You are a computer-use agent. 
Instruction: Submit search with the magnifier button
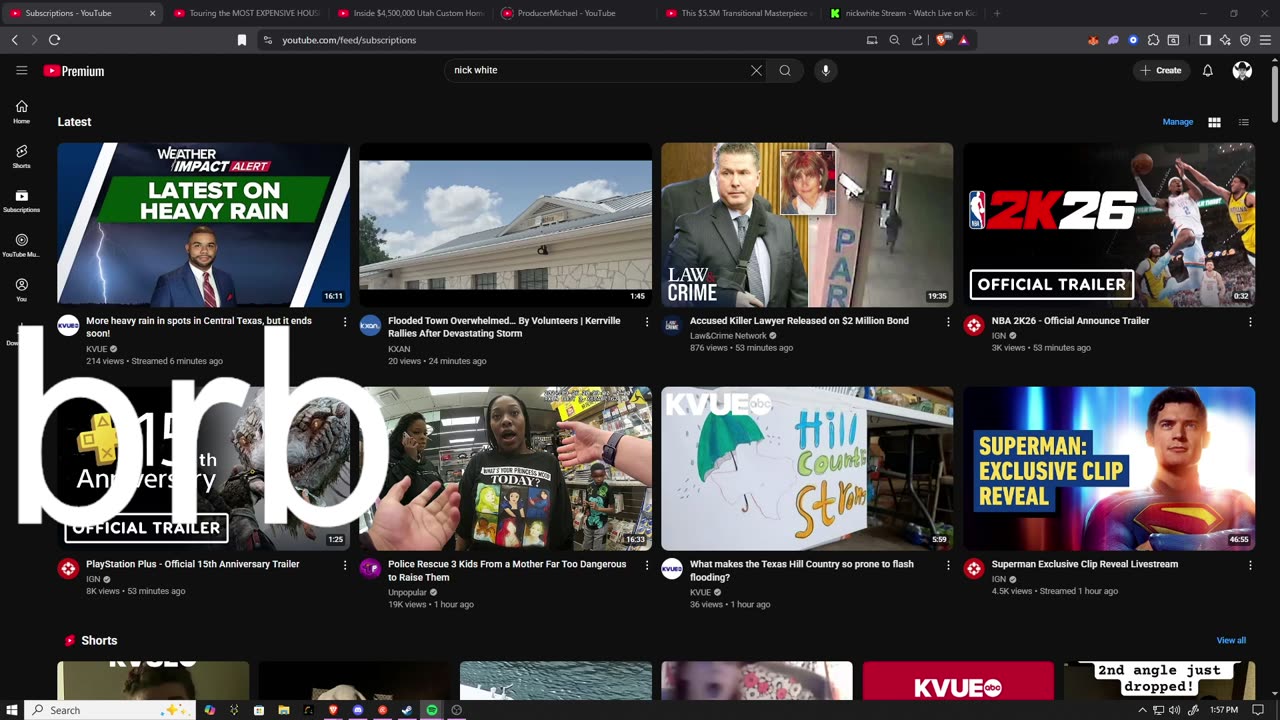(785, 70)
